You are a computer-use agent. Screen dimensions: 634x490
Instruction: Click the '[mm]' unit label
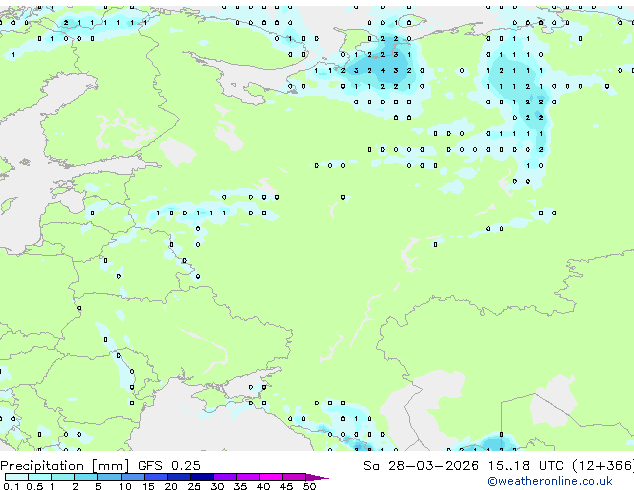pos(110,466)
